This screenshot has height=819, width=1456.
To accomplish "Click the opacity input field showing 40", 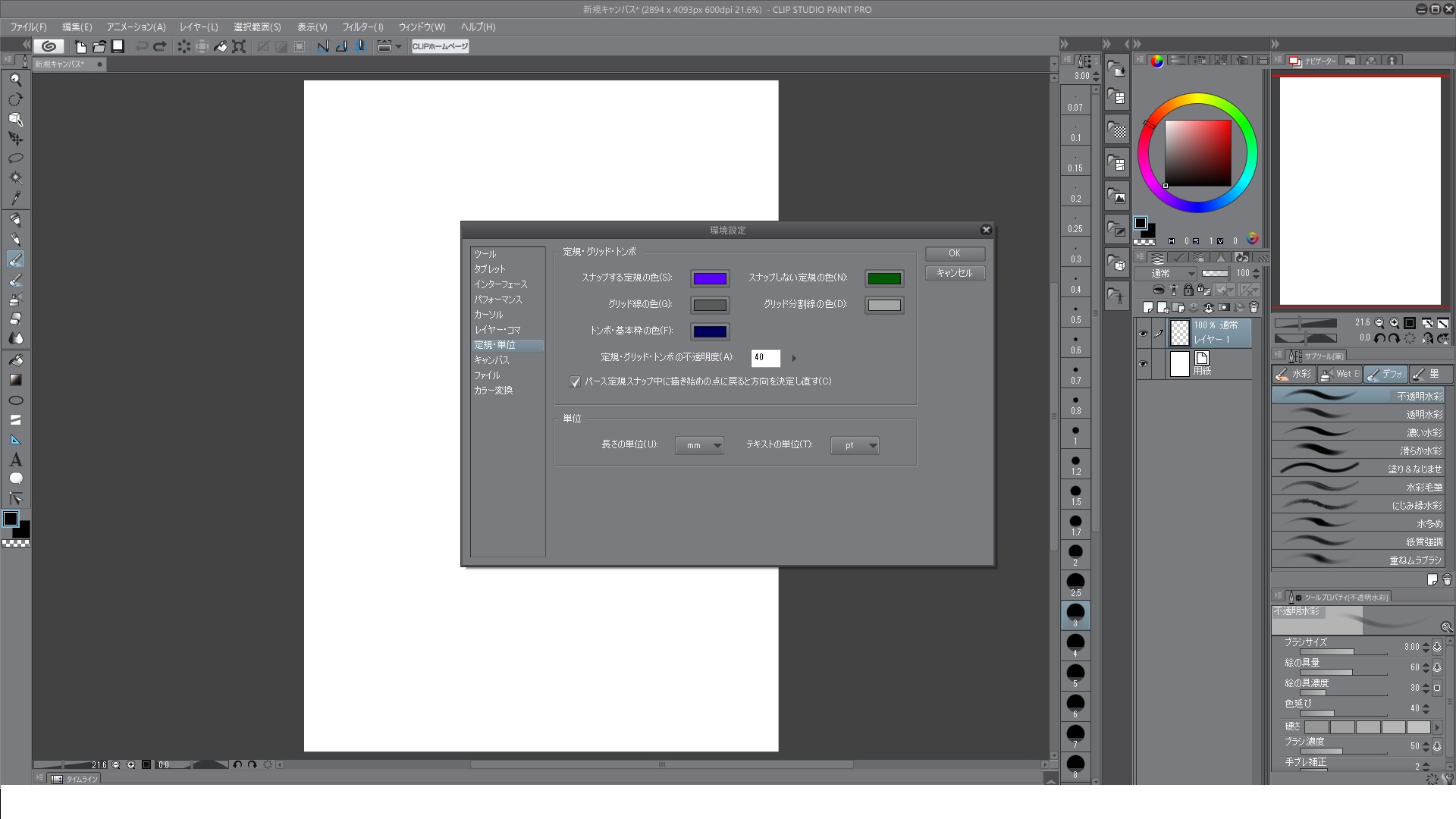I will coord(764,357).
